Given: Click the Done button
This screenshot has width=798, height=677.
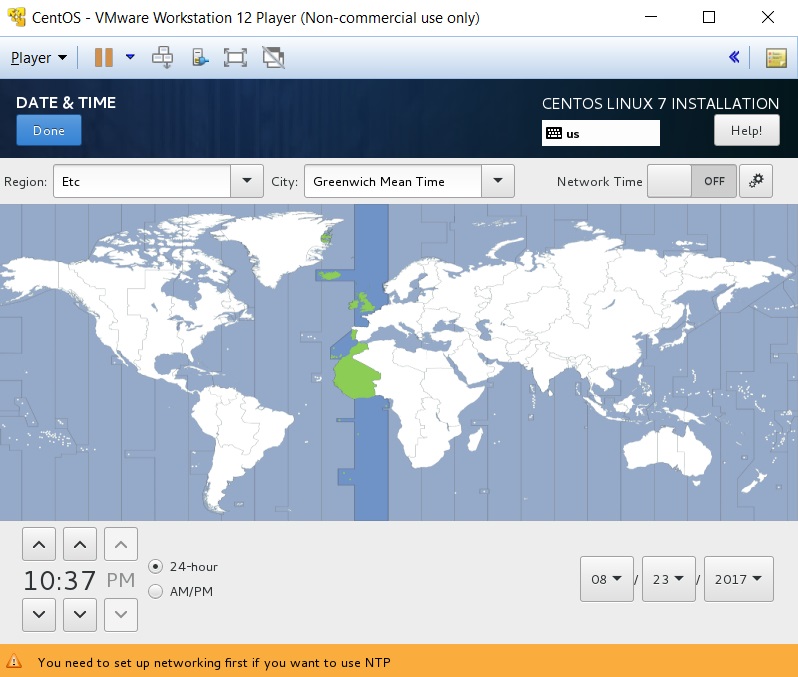Looking at the screenshot, I should click(x=49, y=131).
